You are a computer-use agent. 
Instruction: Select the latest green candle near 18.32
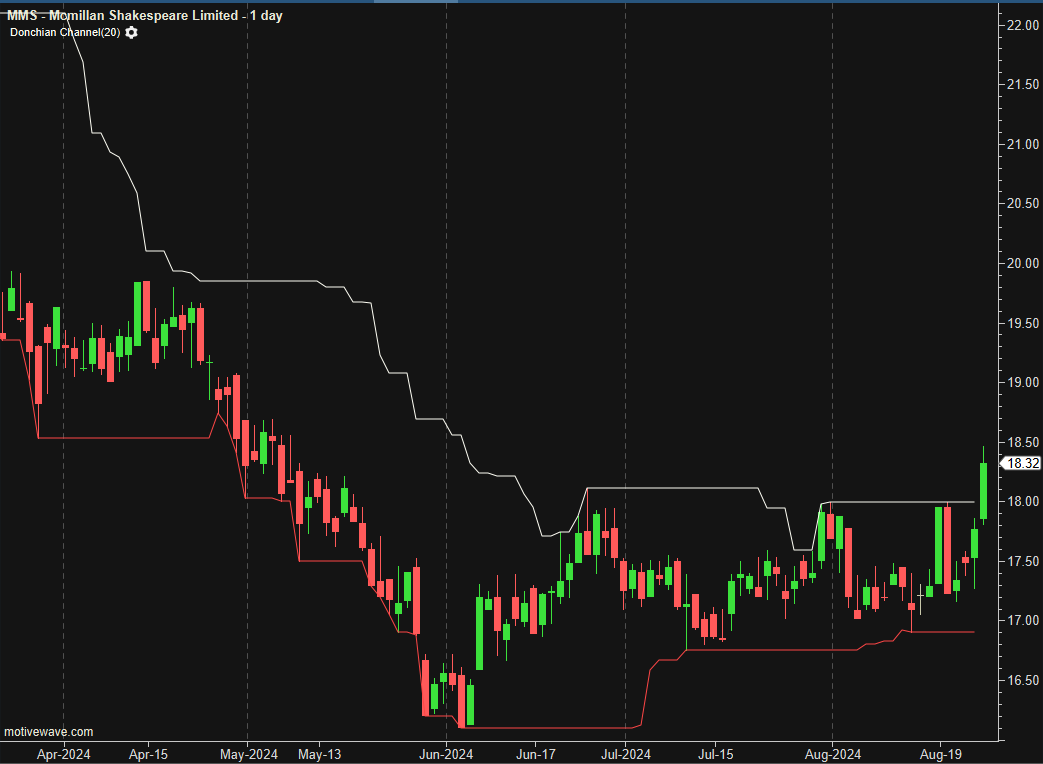984,490
